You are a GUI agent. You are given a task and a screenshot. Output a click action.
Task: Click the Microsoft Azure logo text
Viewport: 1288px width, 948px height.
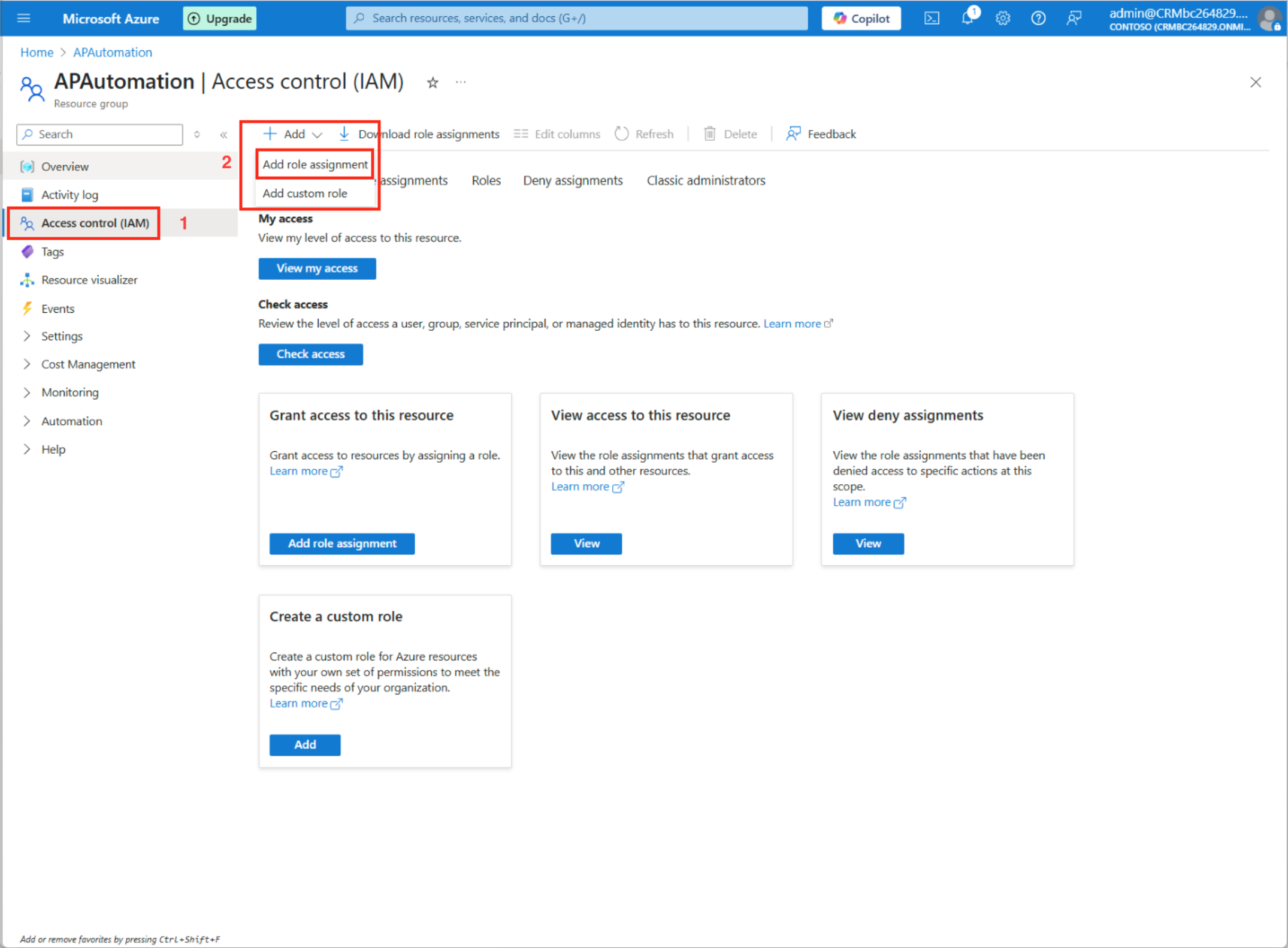coord(111,19)
